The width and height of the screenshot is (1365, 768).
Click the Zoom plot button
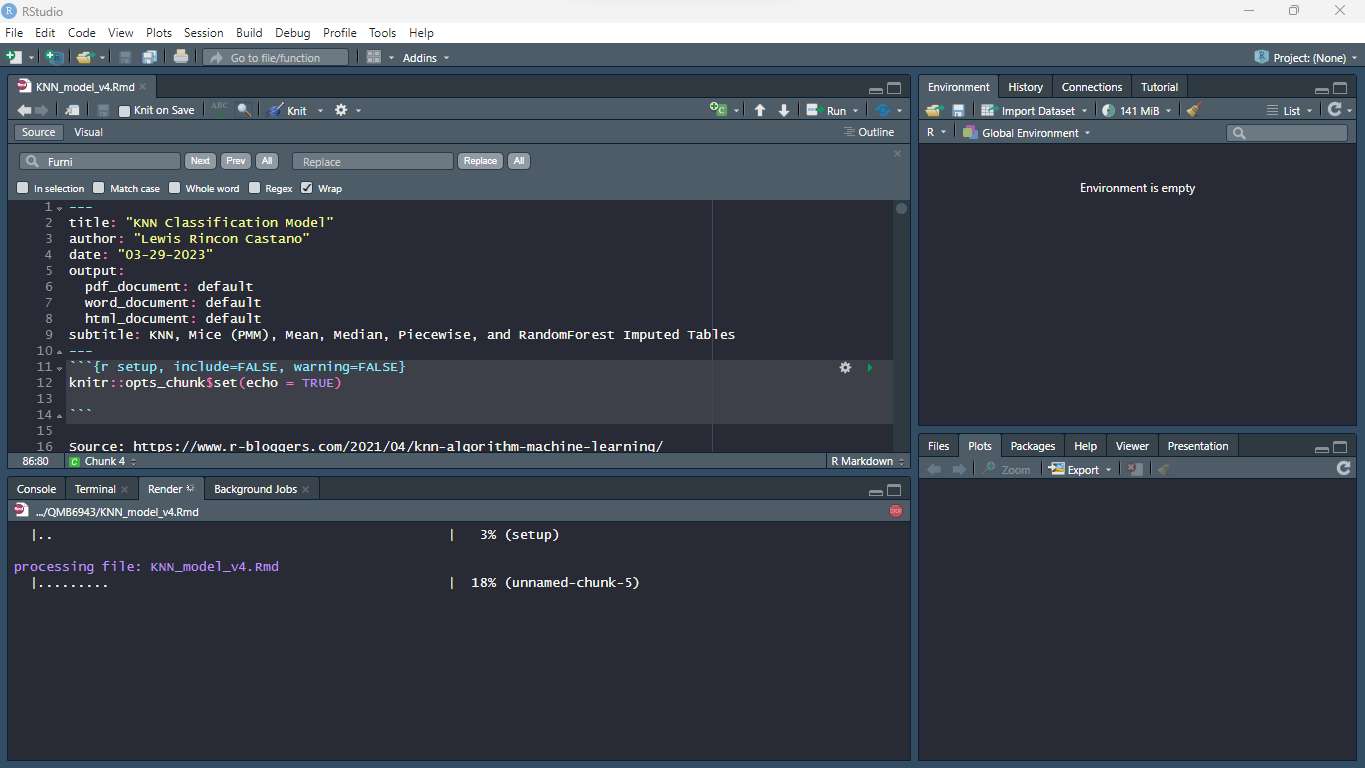tap(1007, 469)
